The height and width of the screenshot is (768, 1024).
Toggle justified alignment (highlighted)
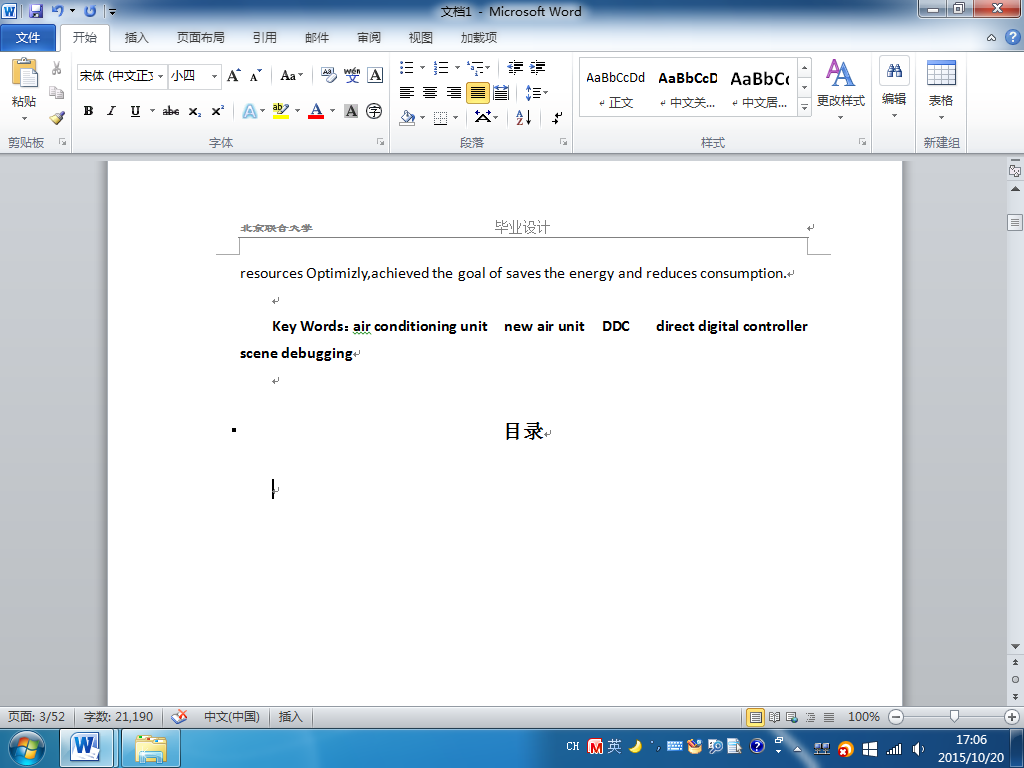tap(477, 93)
